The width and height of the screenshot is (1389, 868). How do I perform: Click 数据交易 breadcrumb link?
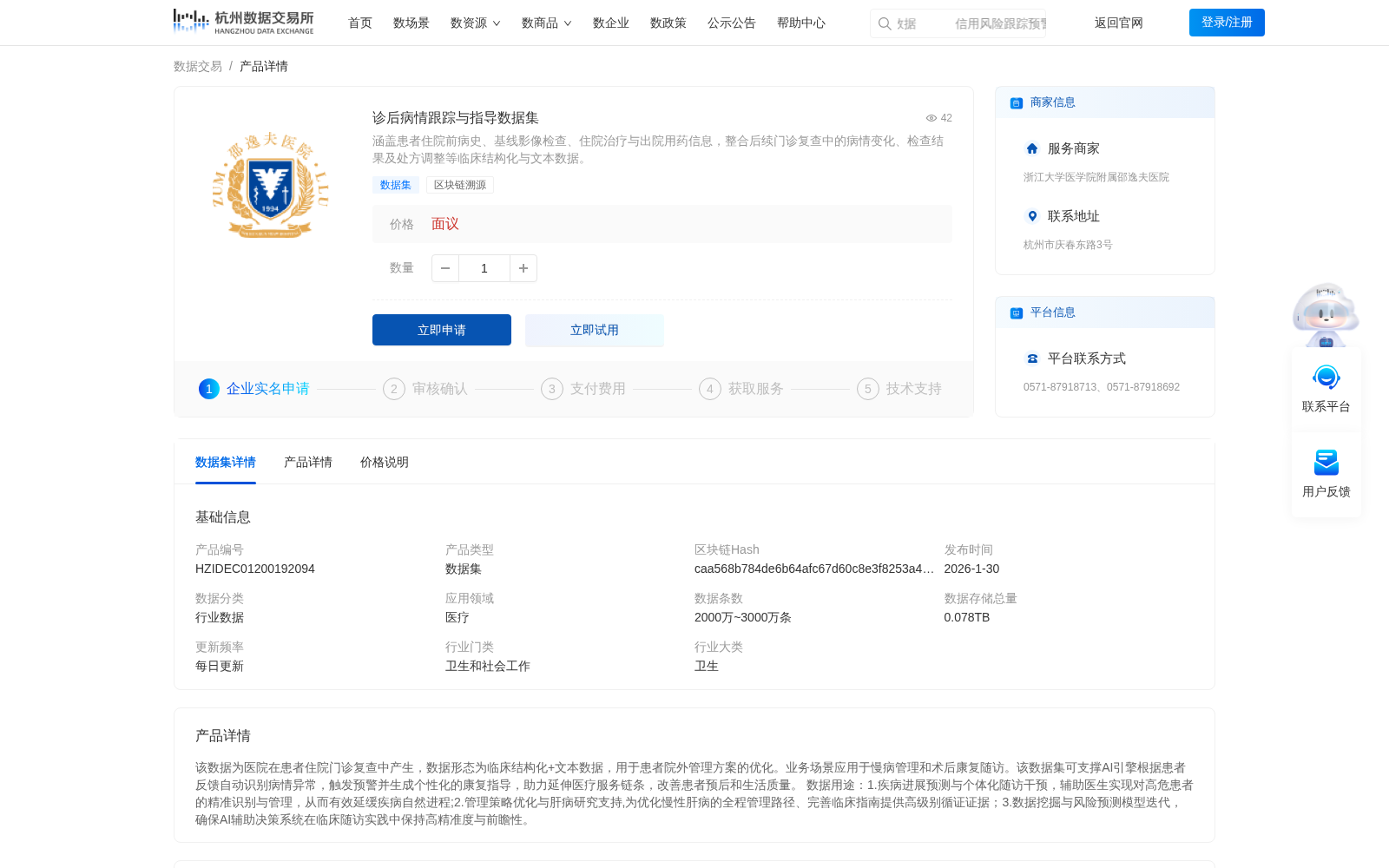[x=198, y=67]
